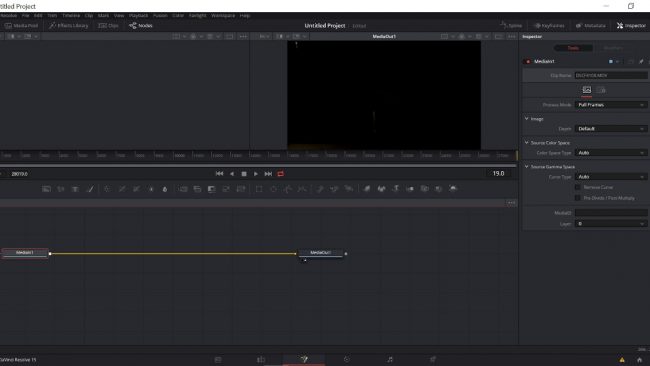This screenshot has height=366, width=650.
Task: Add a Polygon mask tool
Action: point(288,189)
